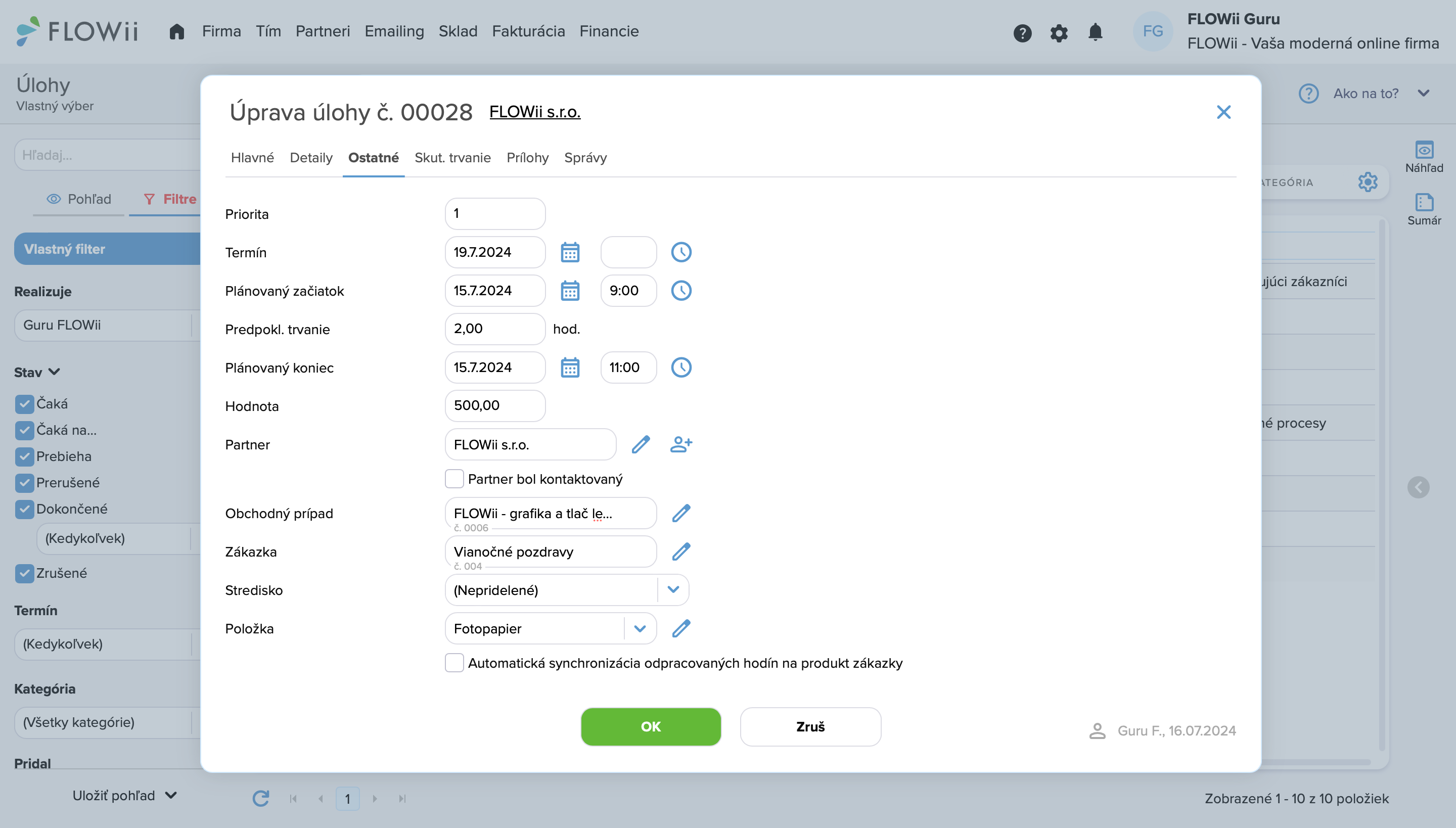Cancel with the Zruš button
1456x828 pixels.
click(x=810, y=726)
